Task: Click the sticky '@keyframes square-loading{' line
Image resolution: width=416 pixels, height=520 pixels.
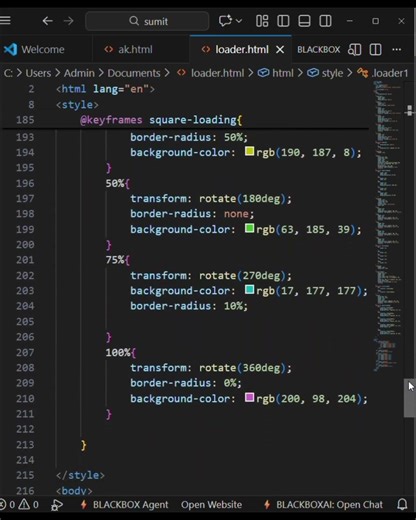Action: (x=161, y=120)
